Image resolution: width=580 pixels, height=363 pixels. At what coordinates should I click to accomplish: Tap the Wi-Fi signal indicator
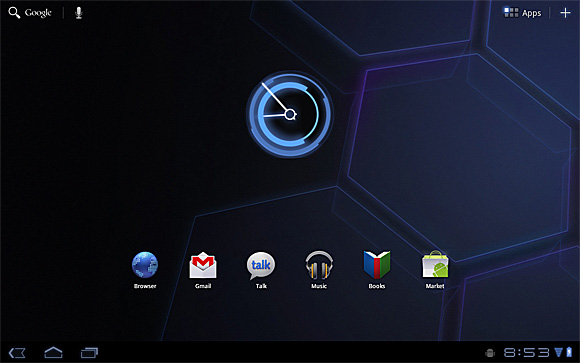click(558, 352)
